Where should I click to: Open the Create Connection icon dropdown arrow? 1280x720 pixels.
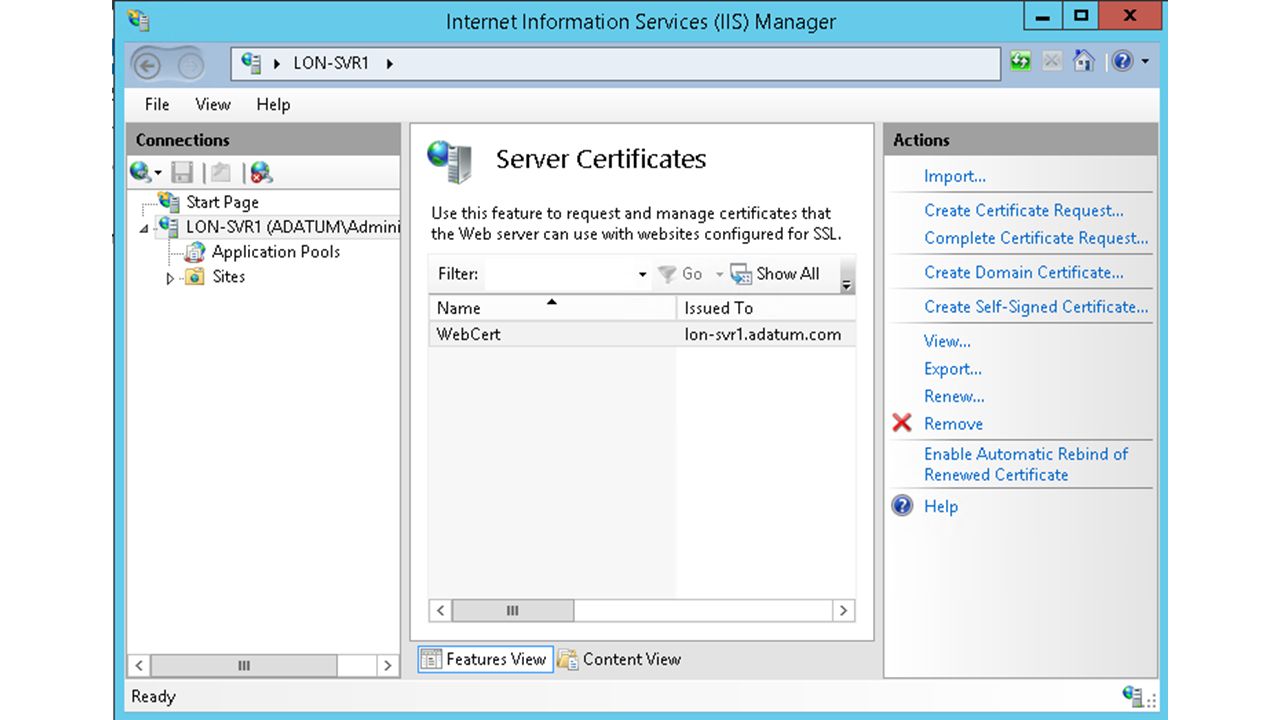coord(158,173)
